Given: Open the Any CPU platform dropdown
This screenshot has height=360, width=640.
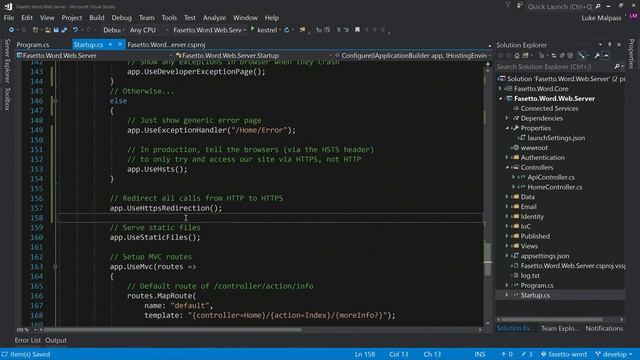Looking at the screenshot, I should [x=149, y=30].
